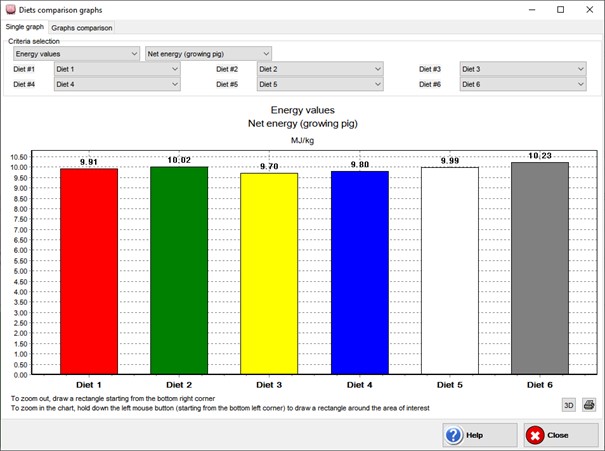This screenshot has width=605, height=451.
Task: Click the Diet 5 axis label
Action: (450, 385)
